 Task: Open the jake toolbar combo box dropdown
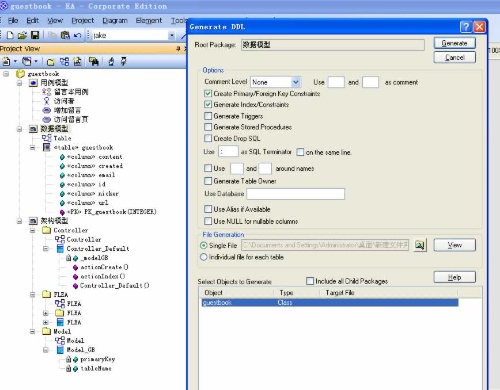(172, 35)
